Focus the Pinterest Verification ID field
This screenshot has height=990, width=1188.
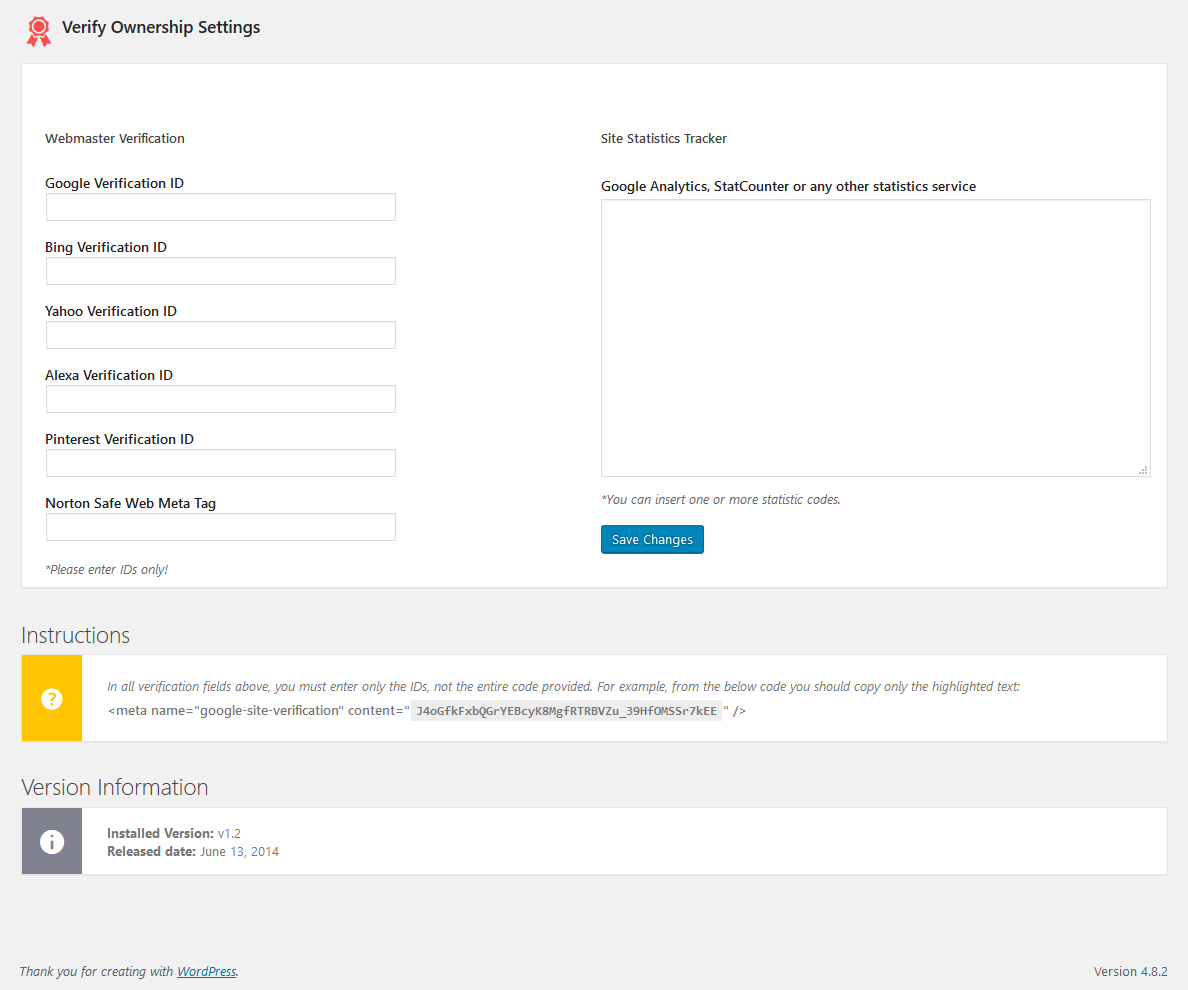point(220,464)
